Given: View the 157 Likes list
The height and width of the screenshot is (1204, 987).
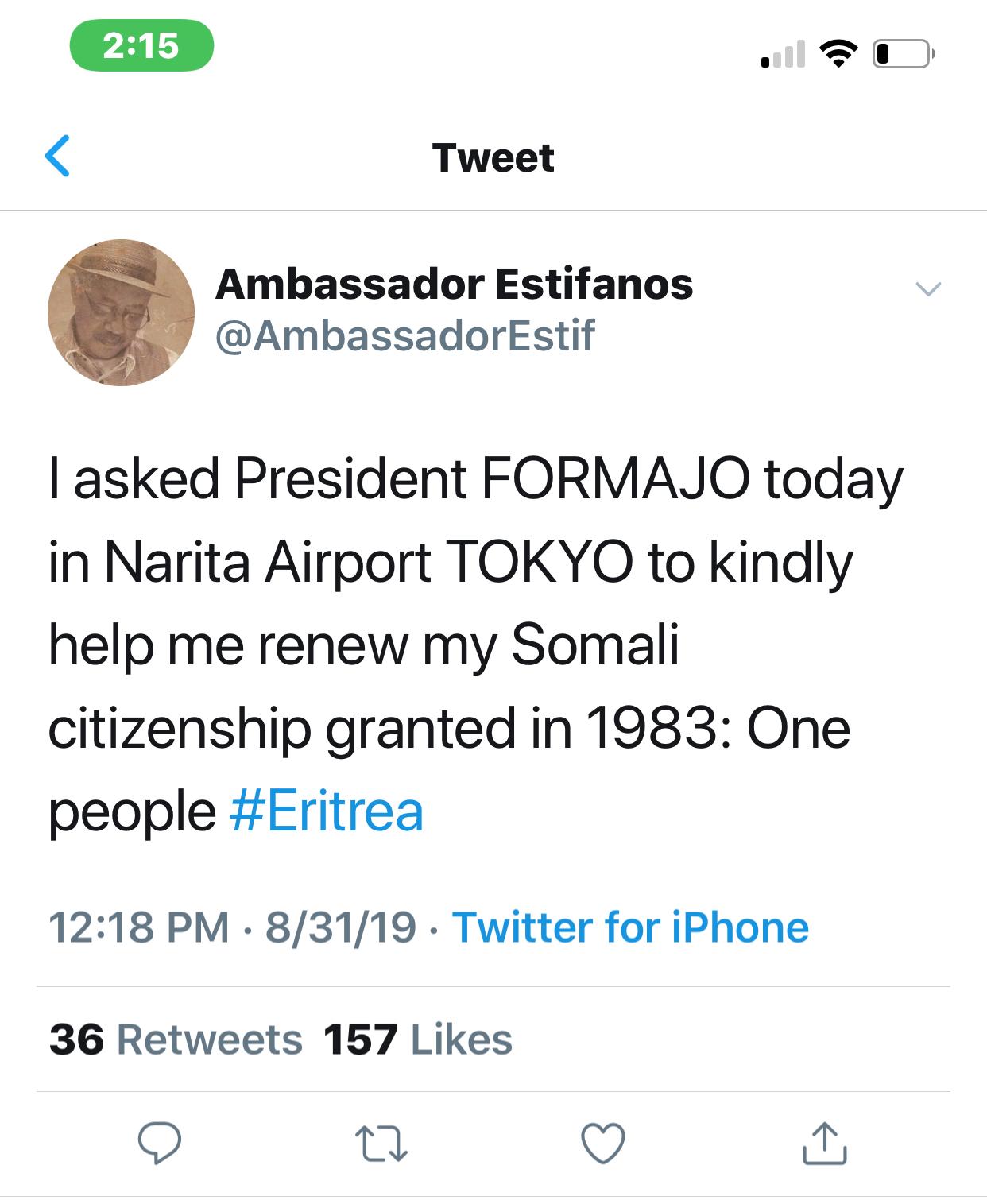Looking at the screenshot, I should [x=418, y=1039].
